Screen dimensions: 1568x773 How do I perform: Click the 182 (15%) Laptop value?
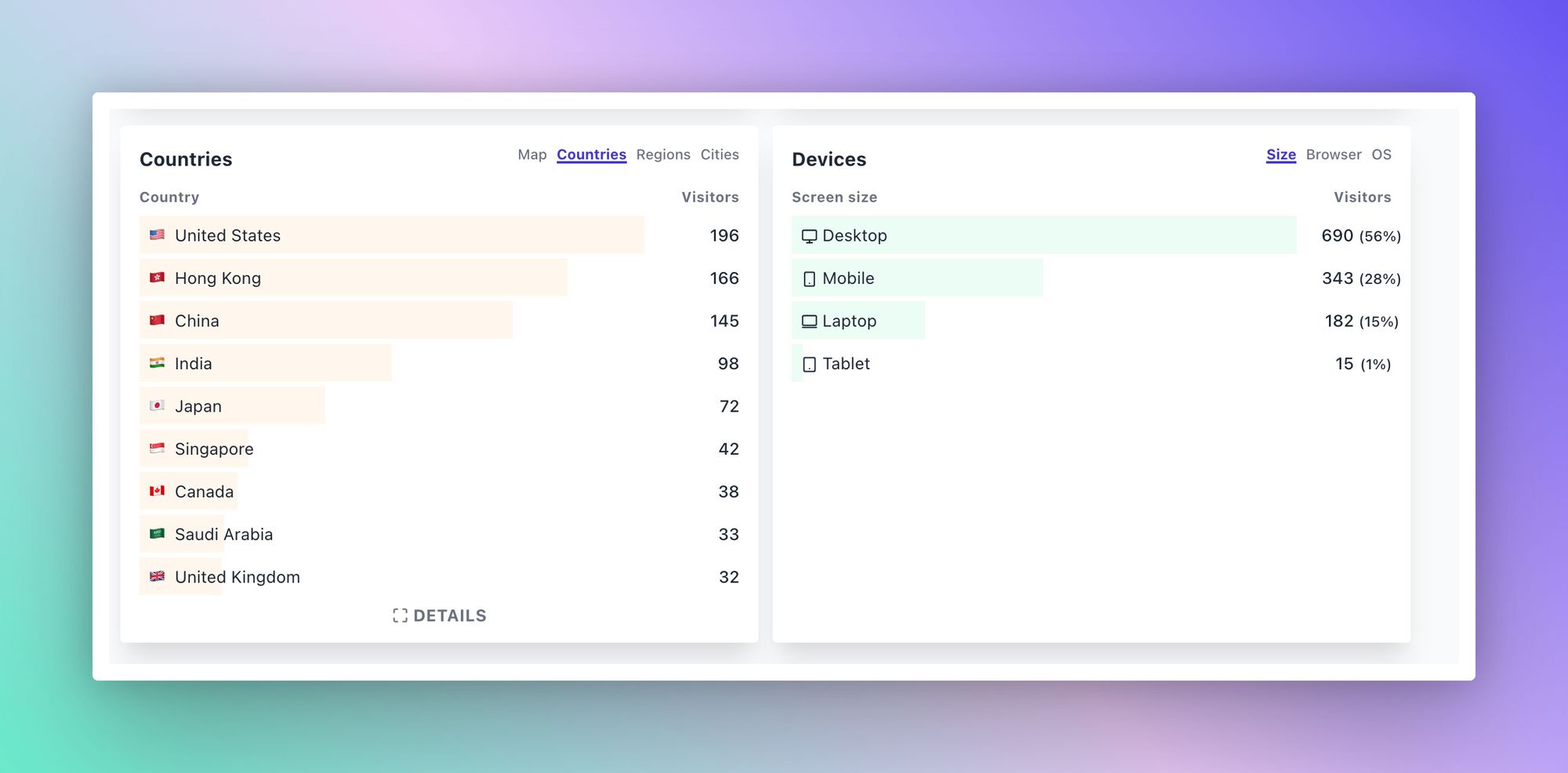tap(1362, 321)
